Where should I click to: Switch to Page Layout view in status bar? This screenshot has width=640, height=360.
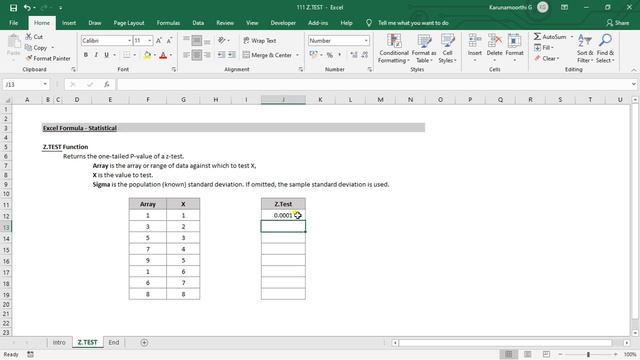(527, 354)
